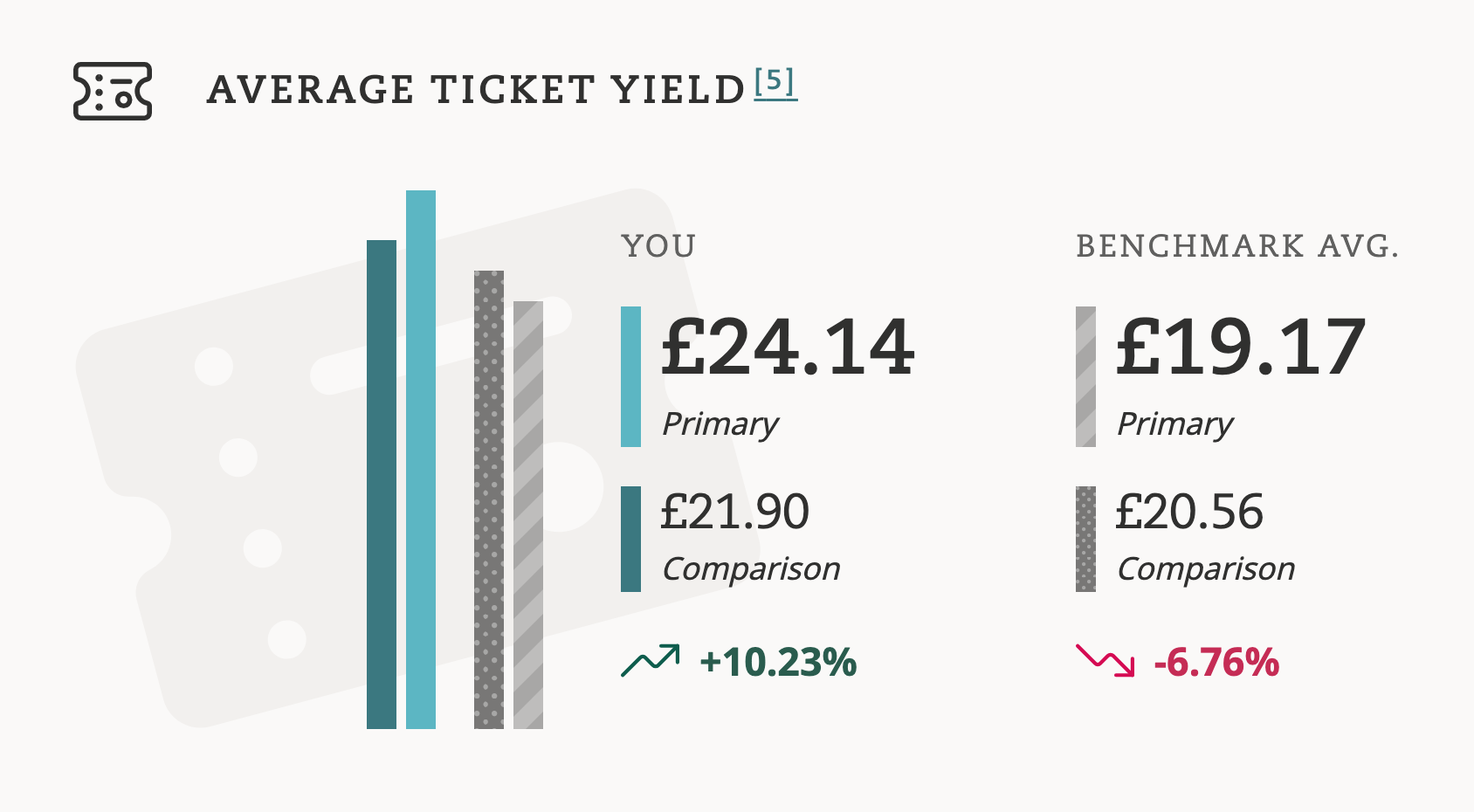Viewport: 1474px width, 812px height.
Task: Click the Benchmark Avg. column label
Action: point(1237,246)
